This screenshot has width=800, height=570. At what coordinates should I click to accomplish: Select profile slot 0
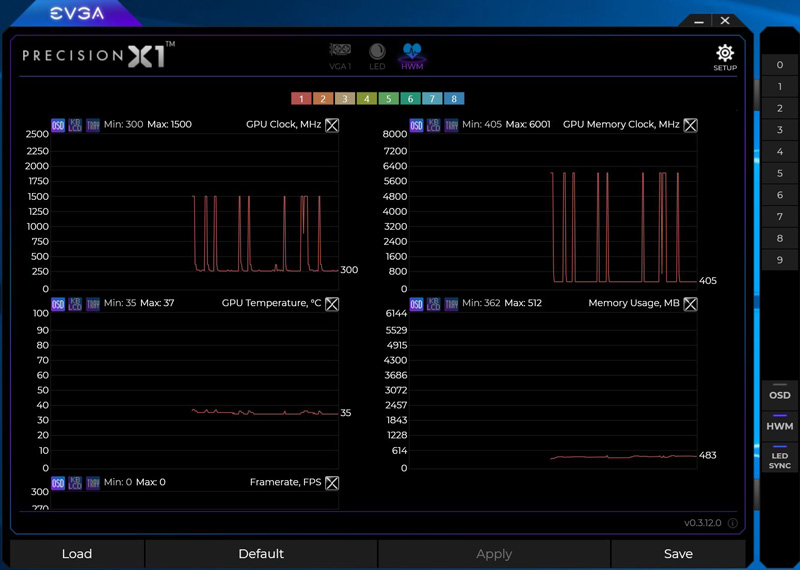point(780,65)
